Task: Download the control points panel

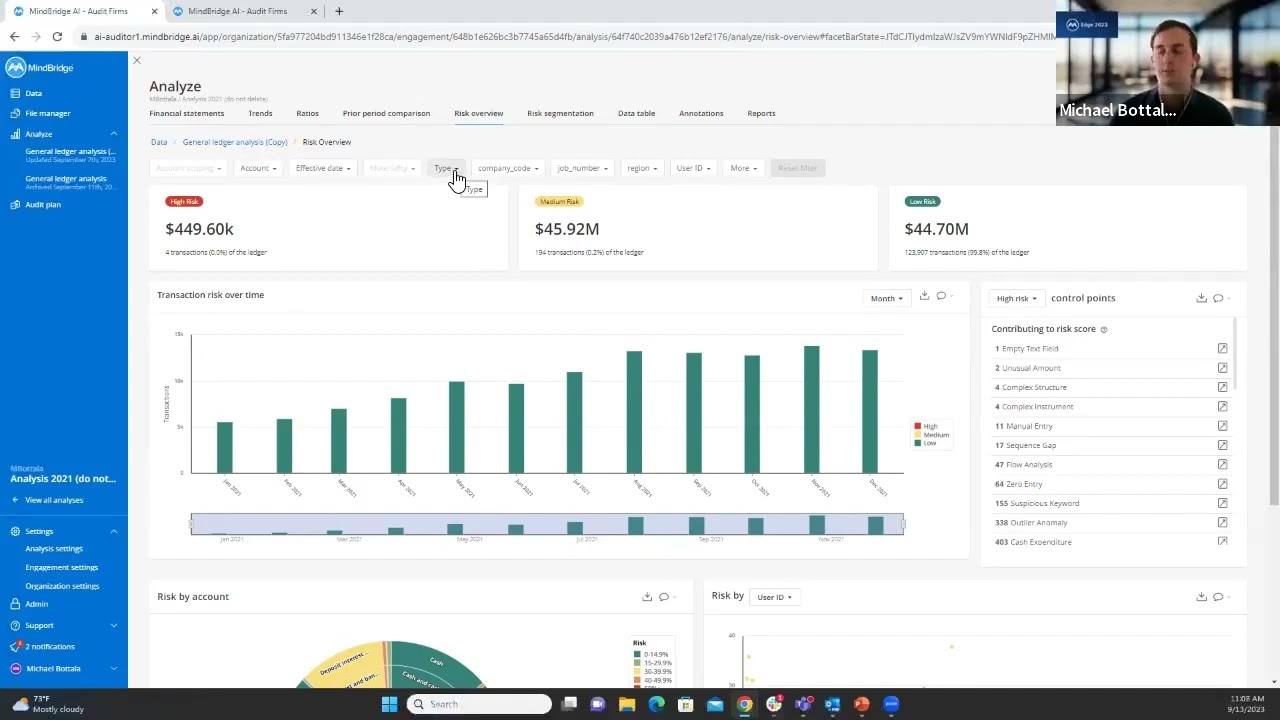Action: 1201,298
